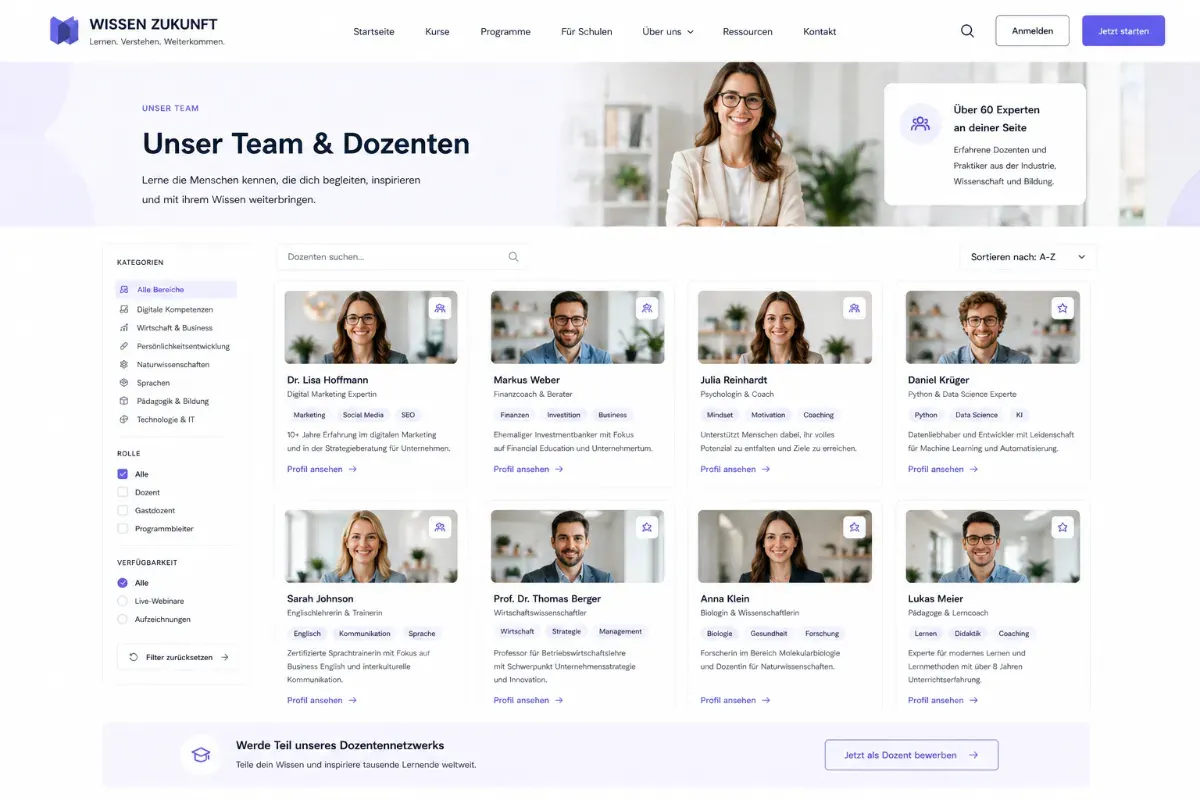
Task: Open the search magnifier in header
Action: (x=967, y=31)
